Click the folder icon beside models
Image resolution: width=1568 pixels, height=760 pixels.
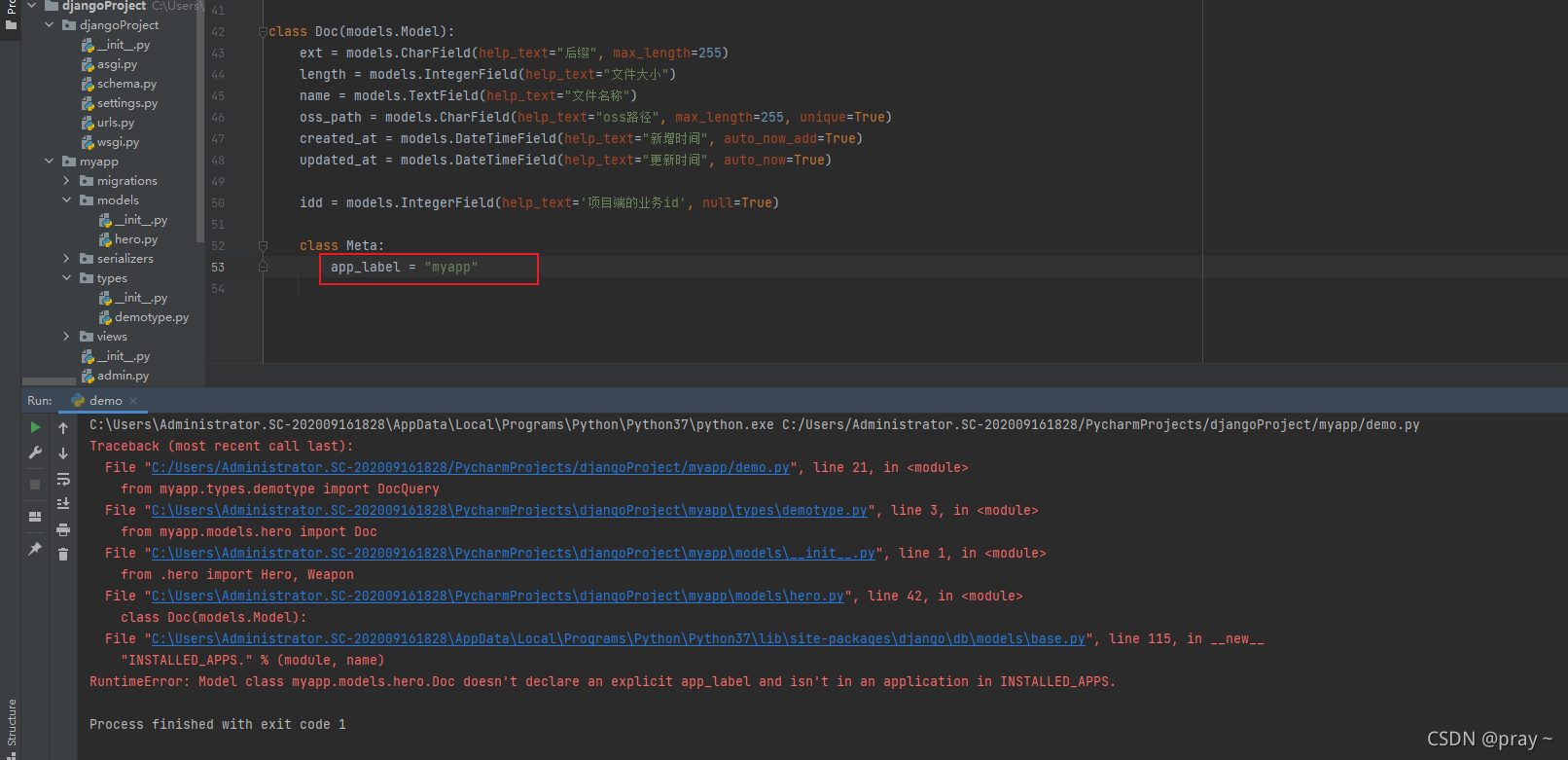coord(87,200)
